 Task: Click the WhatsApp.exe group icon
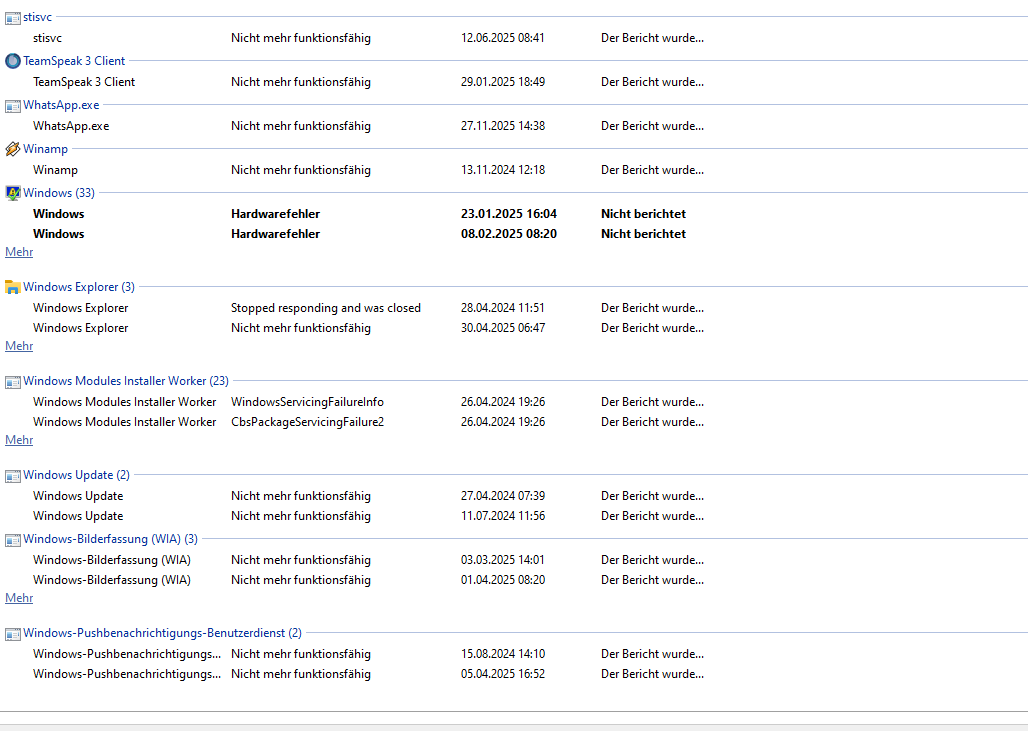click(12, 106)
